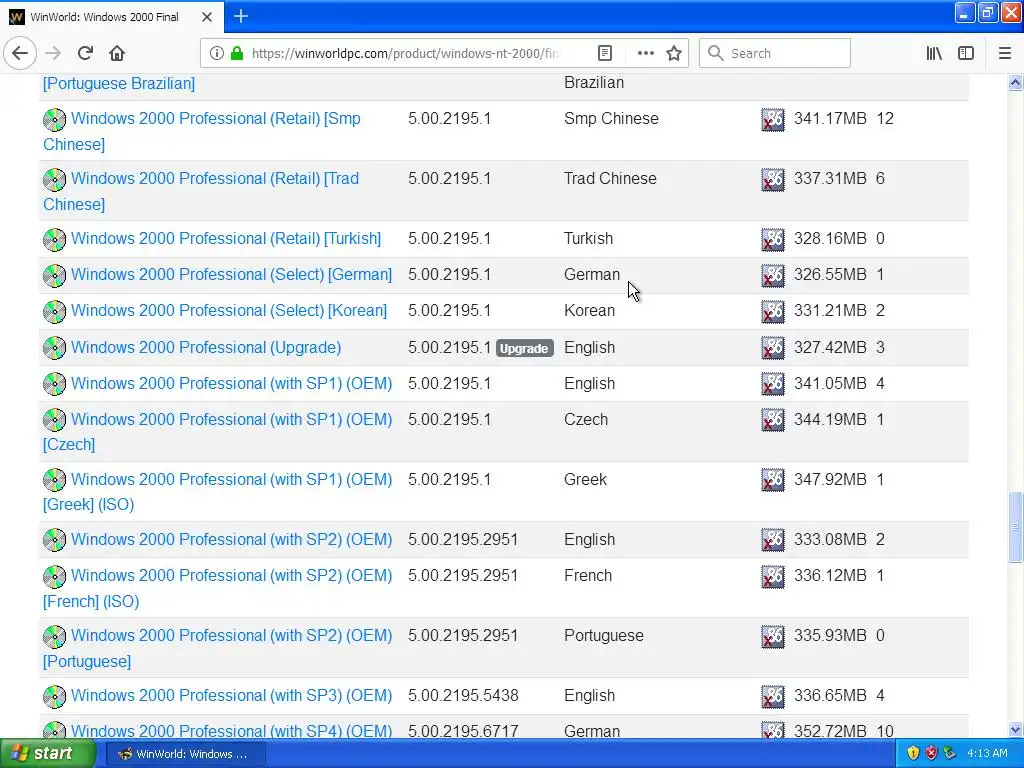Open a new tab with plus button
Viewport: 1024px width, 768px height.
(240, 16)
